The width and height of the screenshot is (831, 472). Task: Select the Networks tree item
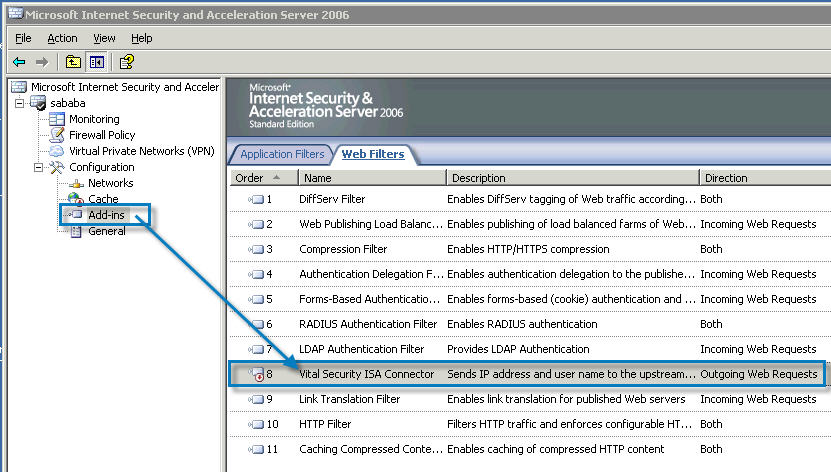point(110,183)
